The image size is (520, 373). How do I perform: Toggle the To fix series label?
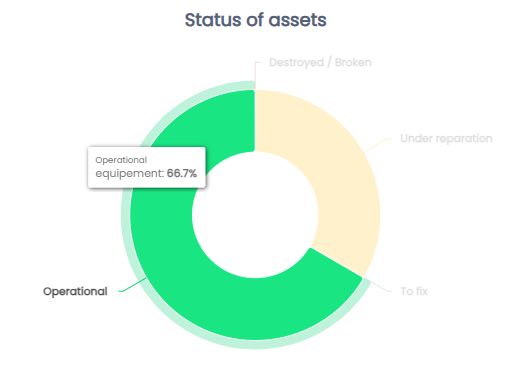click(414, 291)
